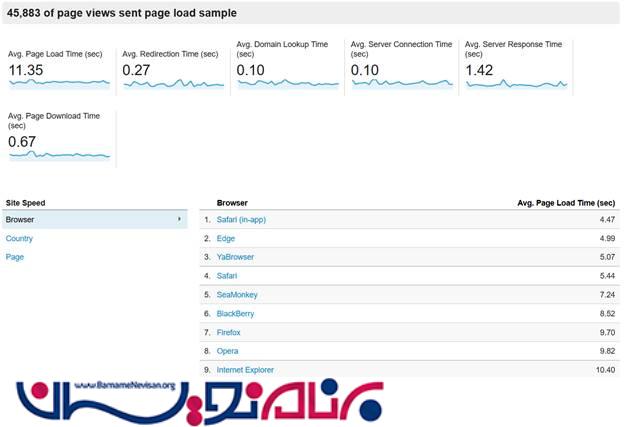
Task: Click the Avg. Domain Lookup Time label
Action: click(282, 49)
